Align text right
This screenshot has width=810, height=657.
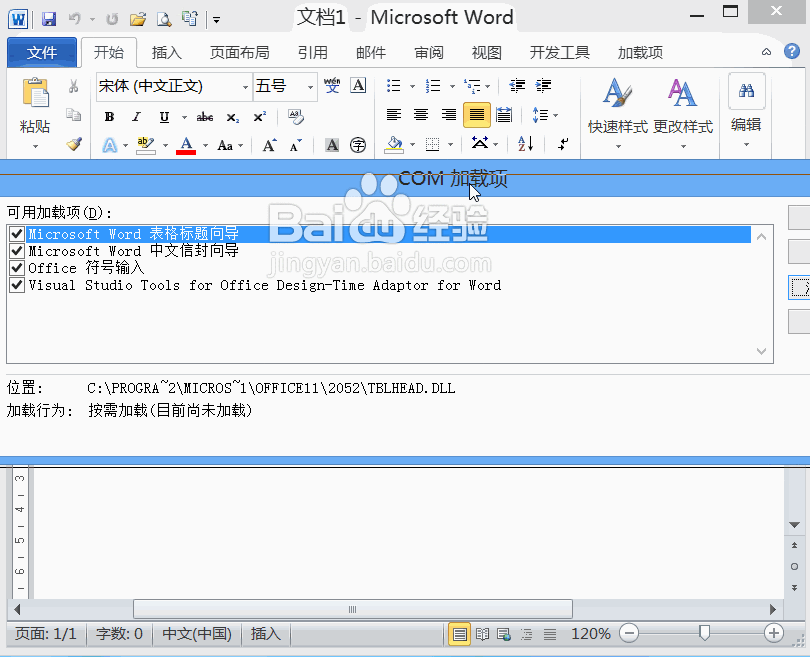[x=448, y=115]
